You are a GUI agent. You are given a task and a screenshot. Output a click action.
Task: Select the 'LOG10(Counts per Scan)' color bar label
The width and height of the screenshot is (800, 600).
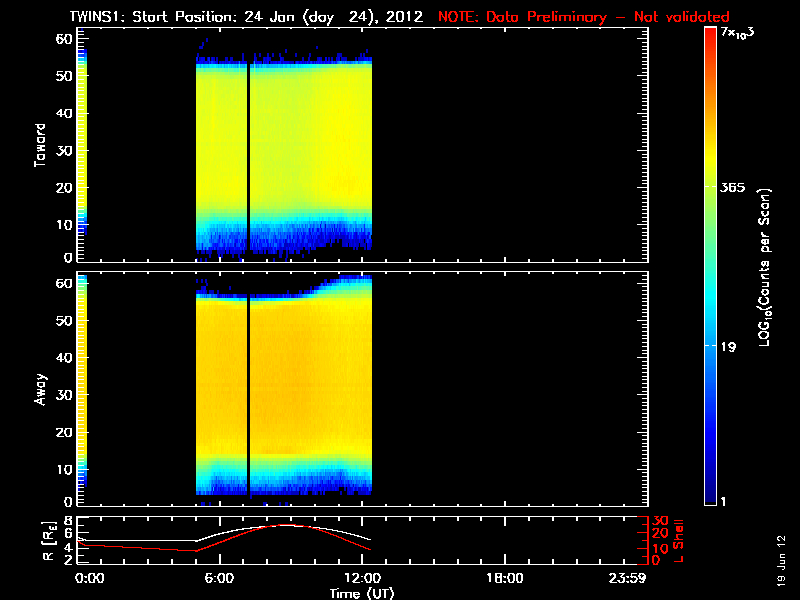(765, 266)
